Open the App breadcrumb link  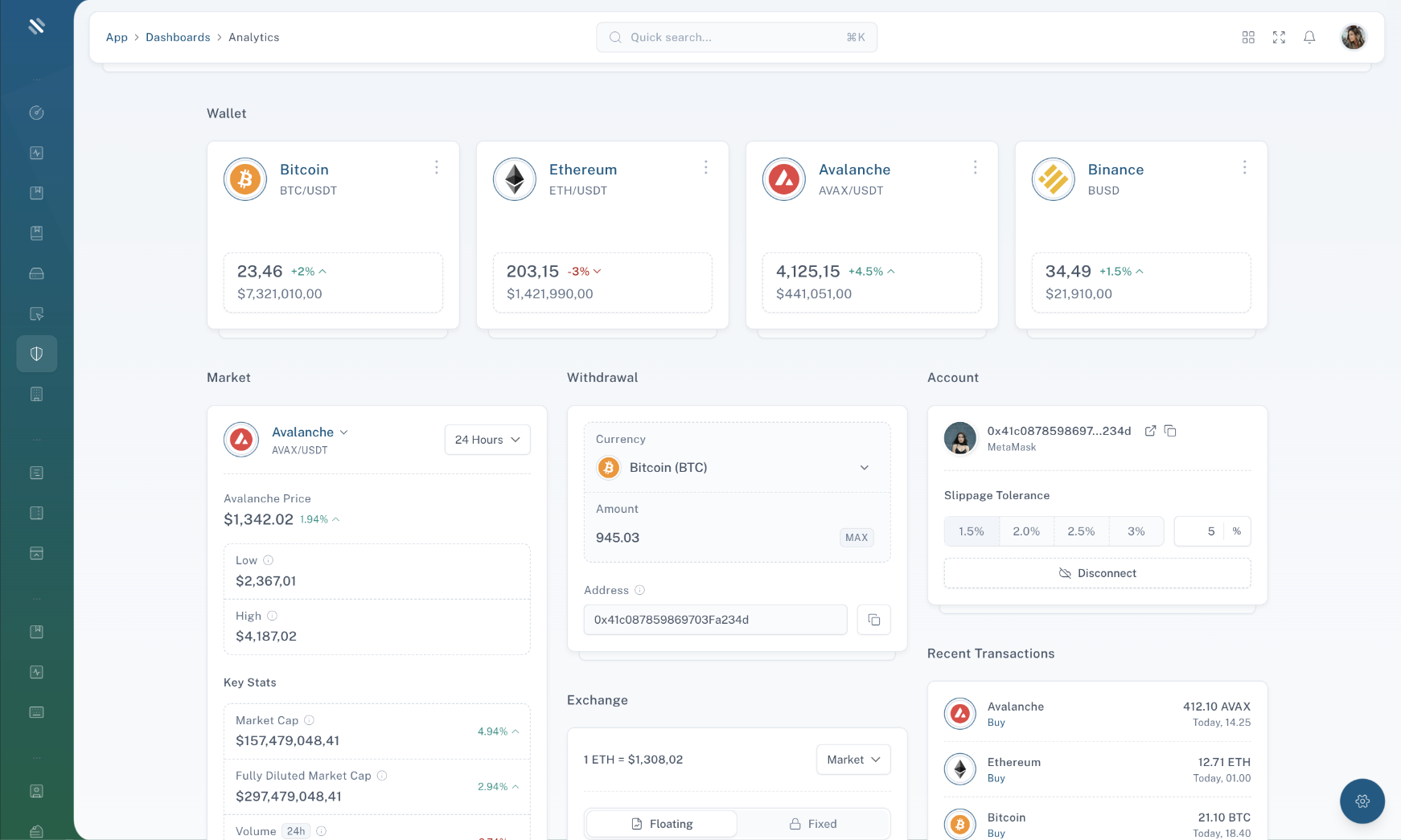(x=116, y=37)
